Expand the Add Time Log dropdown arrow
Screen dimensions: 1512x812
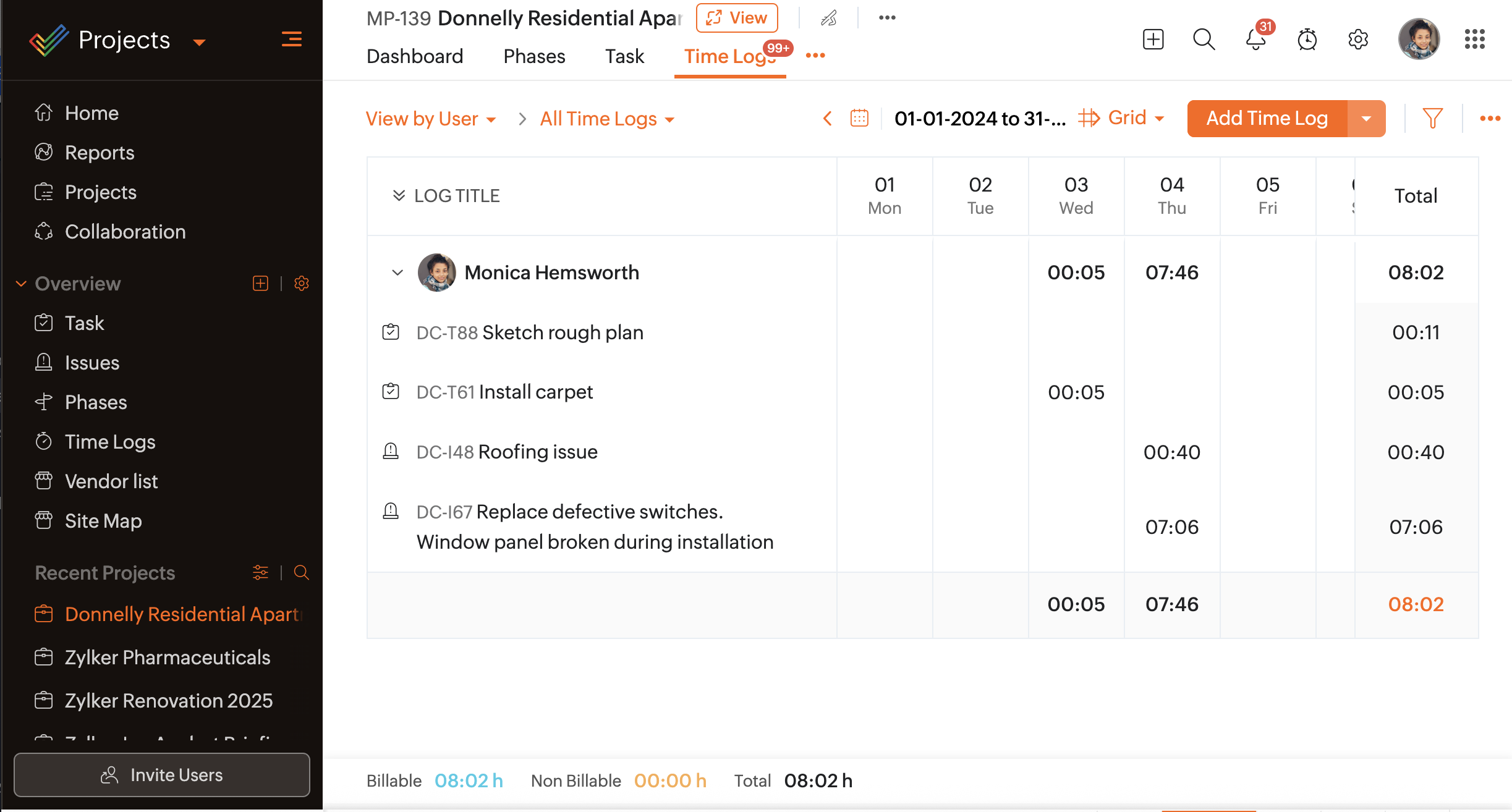[x=1366, y=118]
